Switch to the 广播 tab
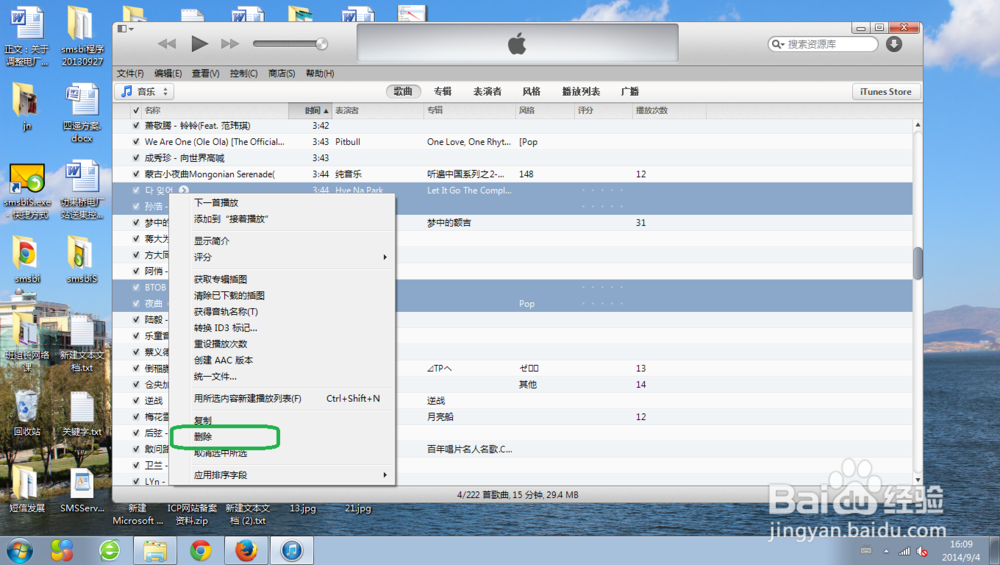Image resolution: width=1000 pixels, height=565 pixels. [629, 91]
